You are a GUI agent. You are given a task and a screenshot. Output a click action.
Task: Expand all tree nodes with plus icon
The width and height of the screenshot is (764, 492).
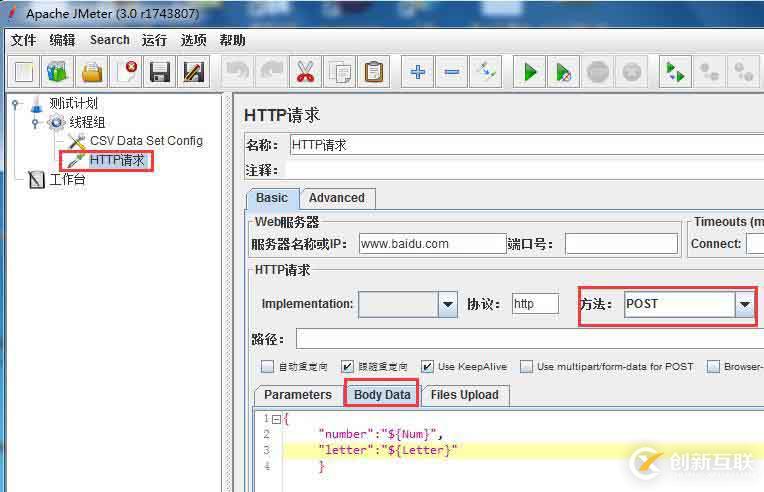coord(418,72)
